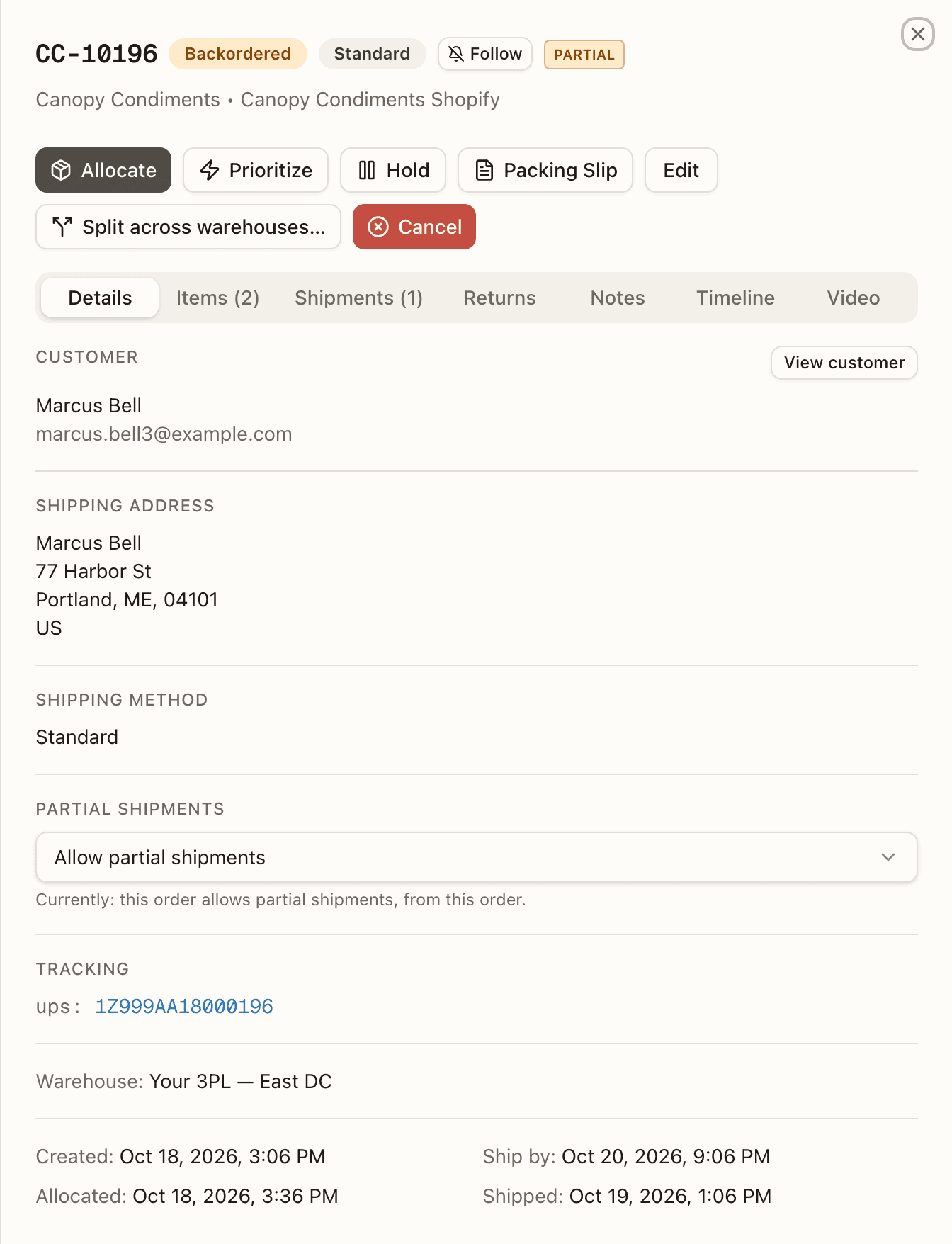Click the Prioritize lightning bolt icon
Viewport: 952px width, 1244px height.
point(210,170)
